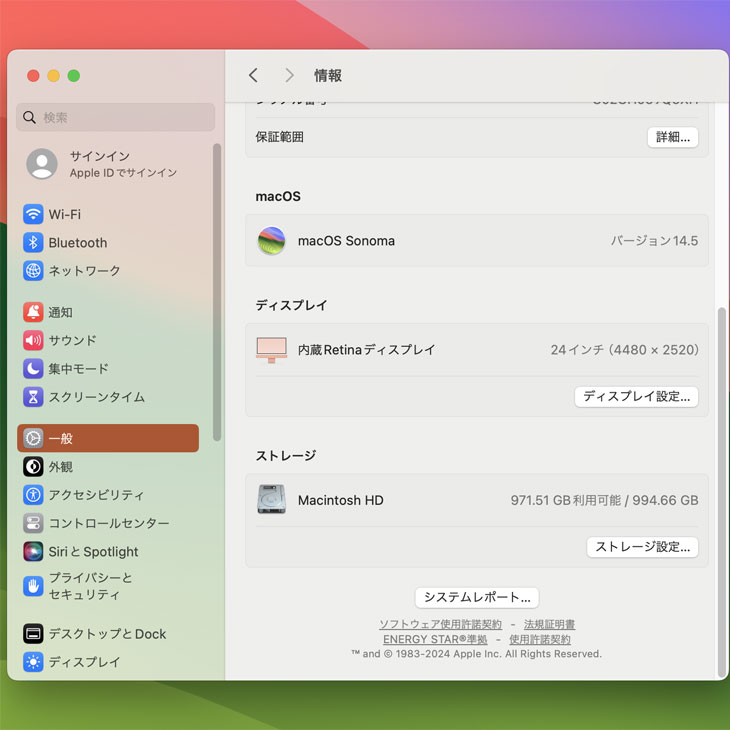Select デスクトップと Dock label
The image size is (730, 730).
click(107, 634)
